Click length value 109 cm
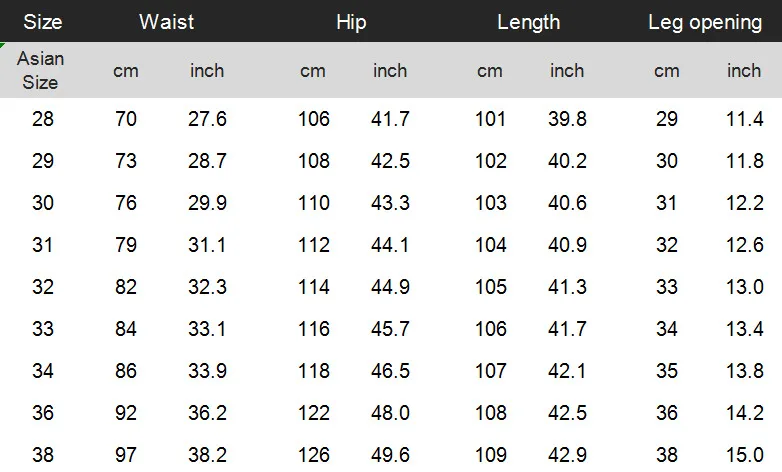This screenshot has width=782, height=472. [491, 455]
